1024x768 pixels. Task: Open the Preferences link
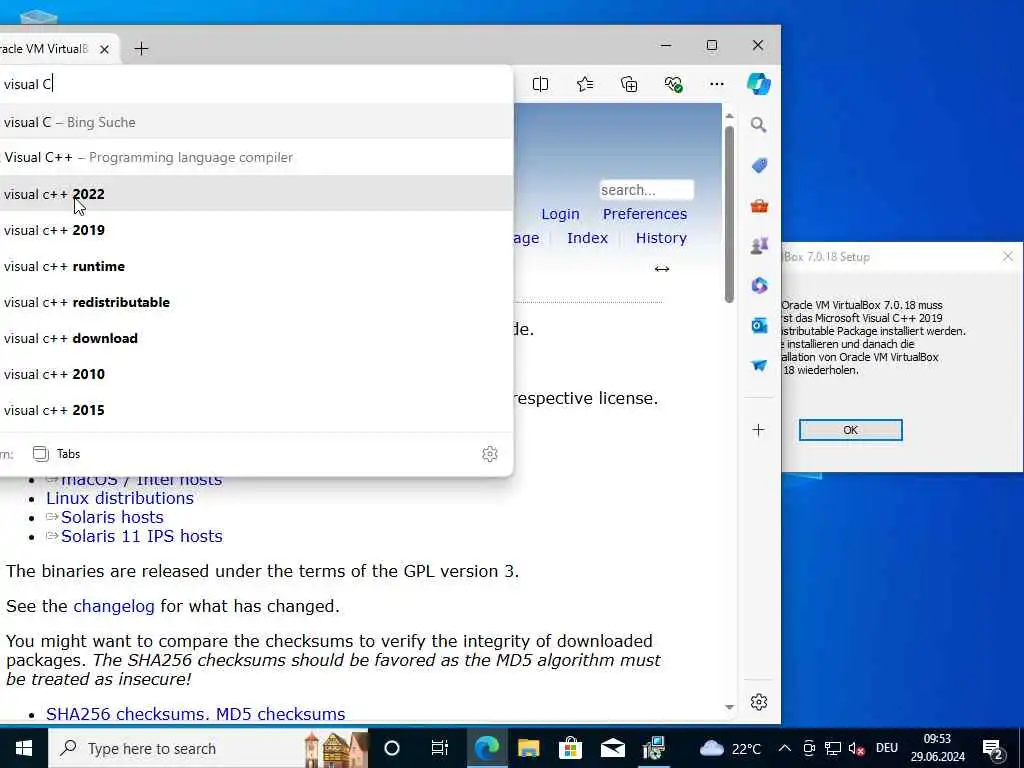click(645, 214)
